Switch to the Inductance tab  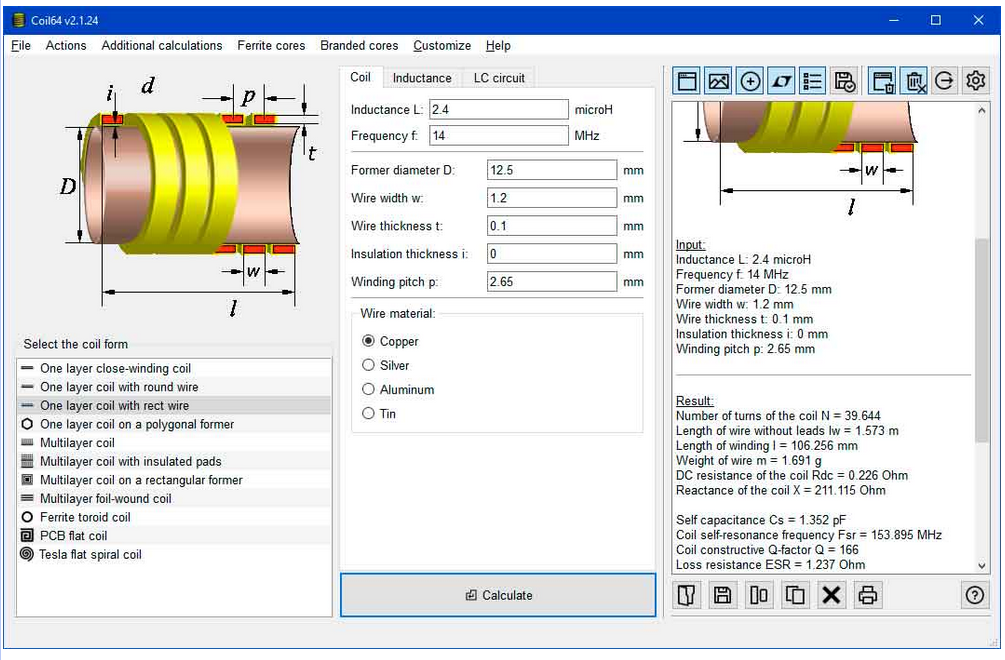tap(422, 78)
